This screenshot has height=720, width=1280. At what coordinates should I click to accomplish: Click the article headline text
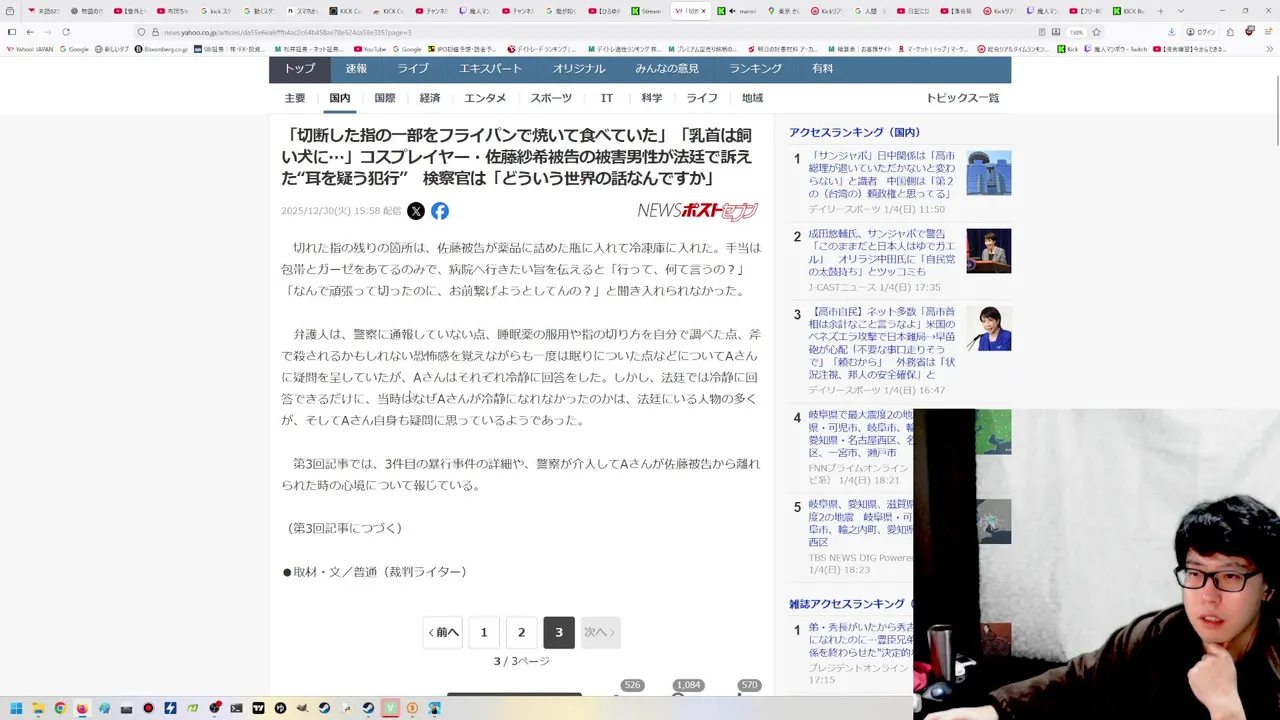click(x=516, y=157)
